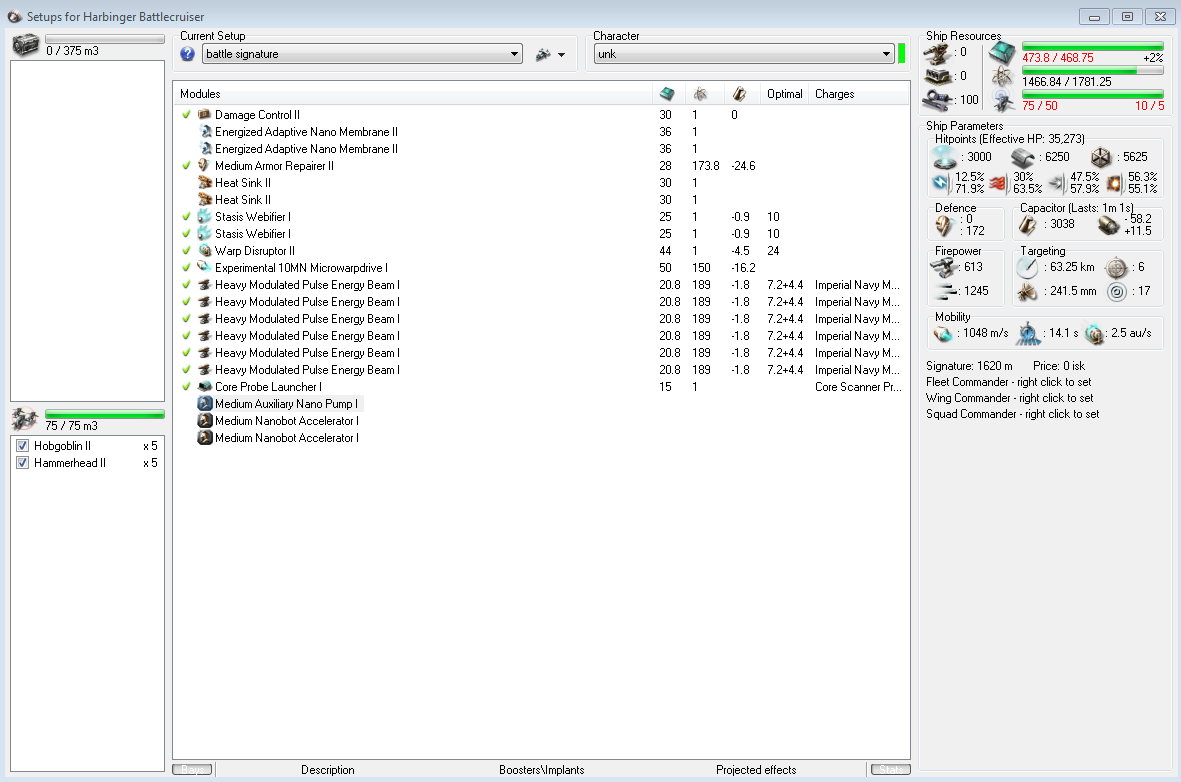The height and width of the screenshot is (782, 1181).
Task: Click the shield hitpoints icon
Action: 944,157
